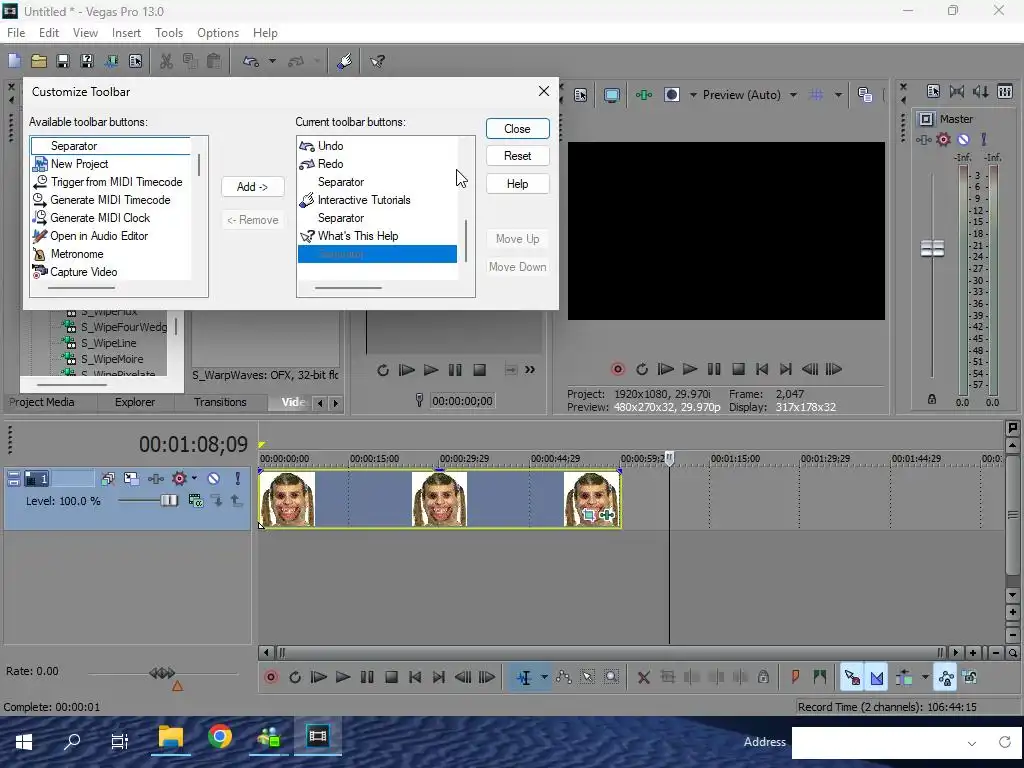
Task: Toggle Master bus mute icon in mixer
Action: (963, 139)
